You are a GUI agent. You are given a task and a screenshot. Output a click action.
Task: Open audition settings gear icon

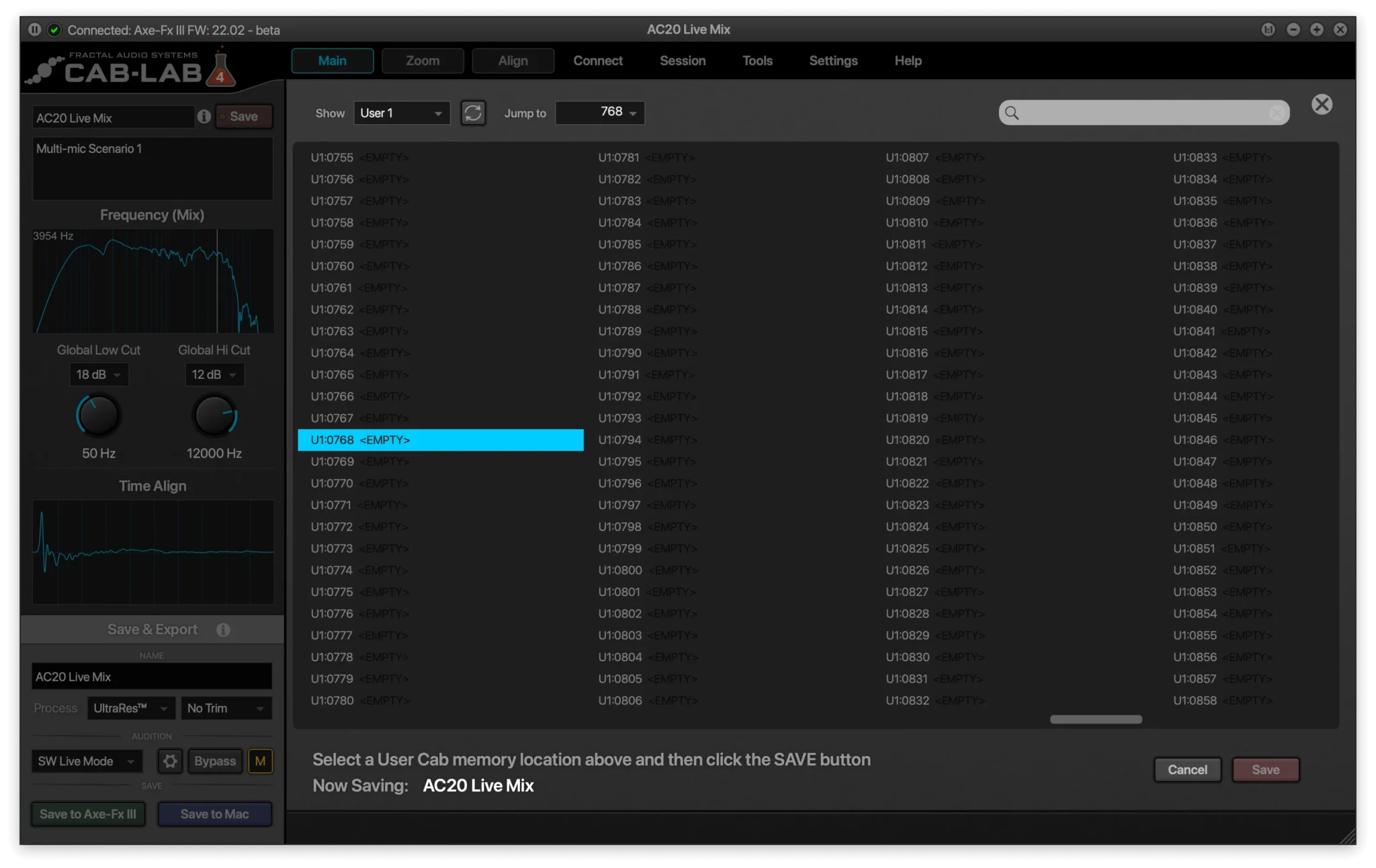click(x=170, y=761)
